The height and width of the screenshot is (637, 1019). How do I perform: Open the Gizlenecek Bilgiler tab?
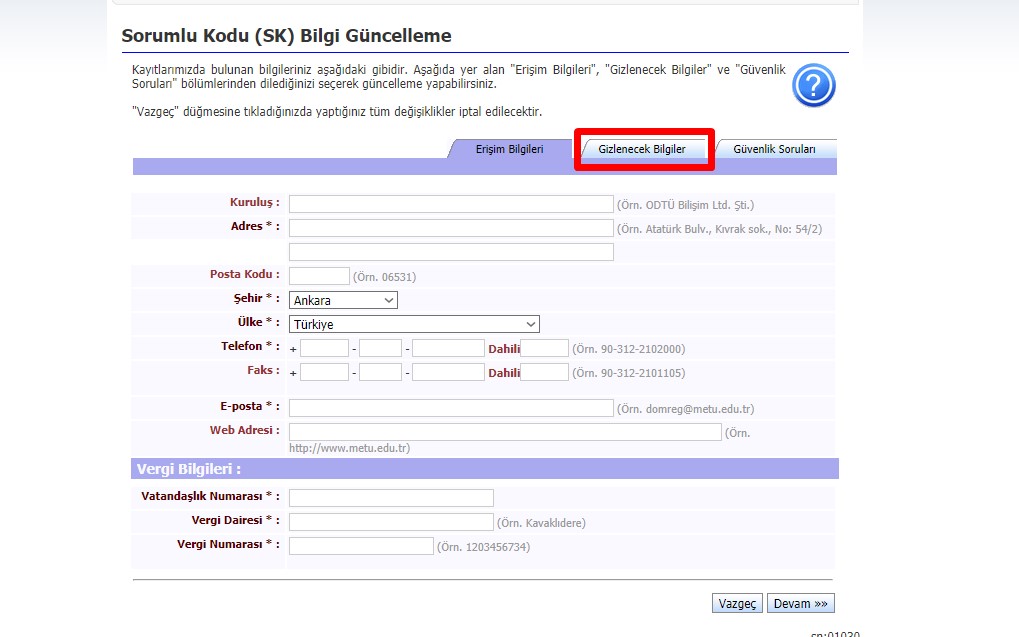click(641, 149)
